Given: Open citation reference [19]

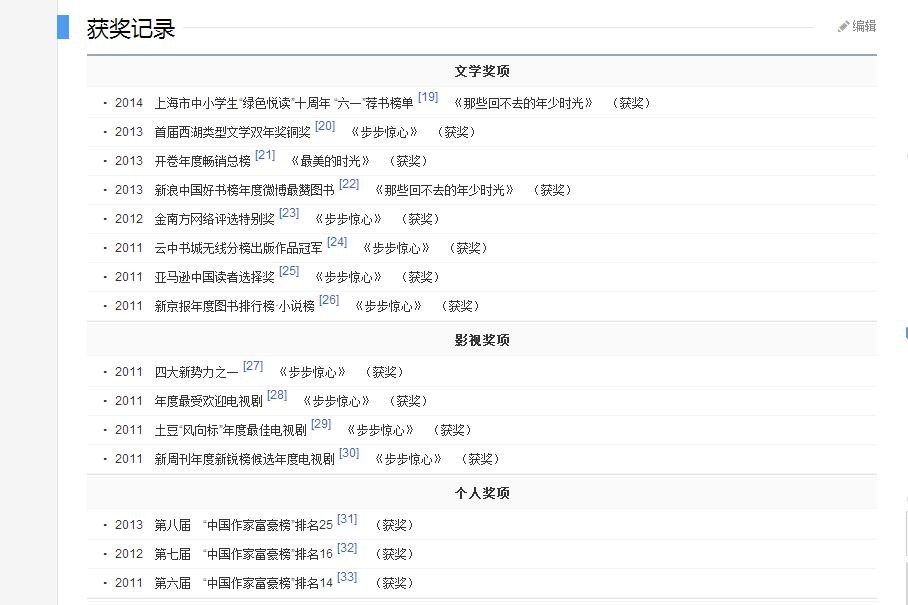Looking at the screenshot, I should tap(428, 97).
